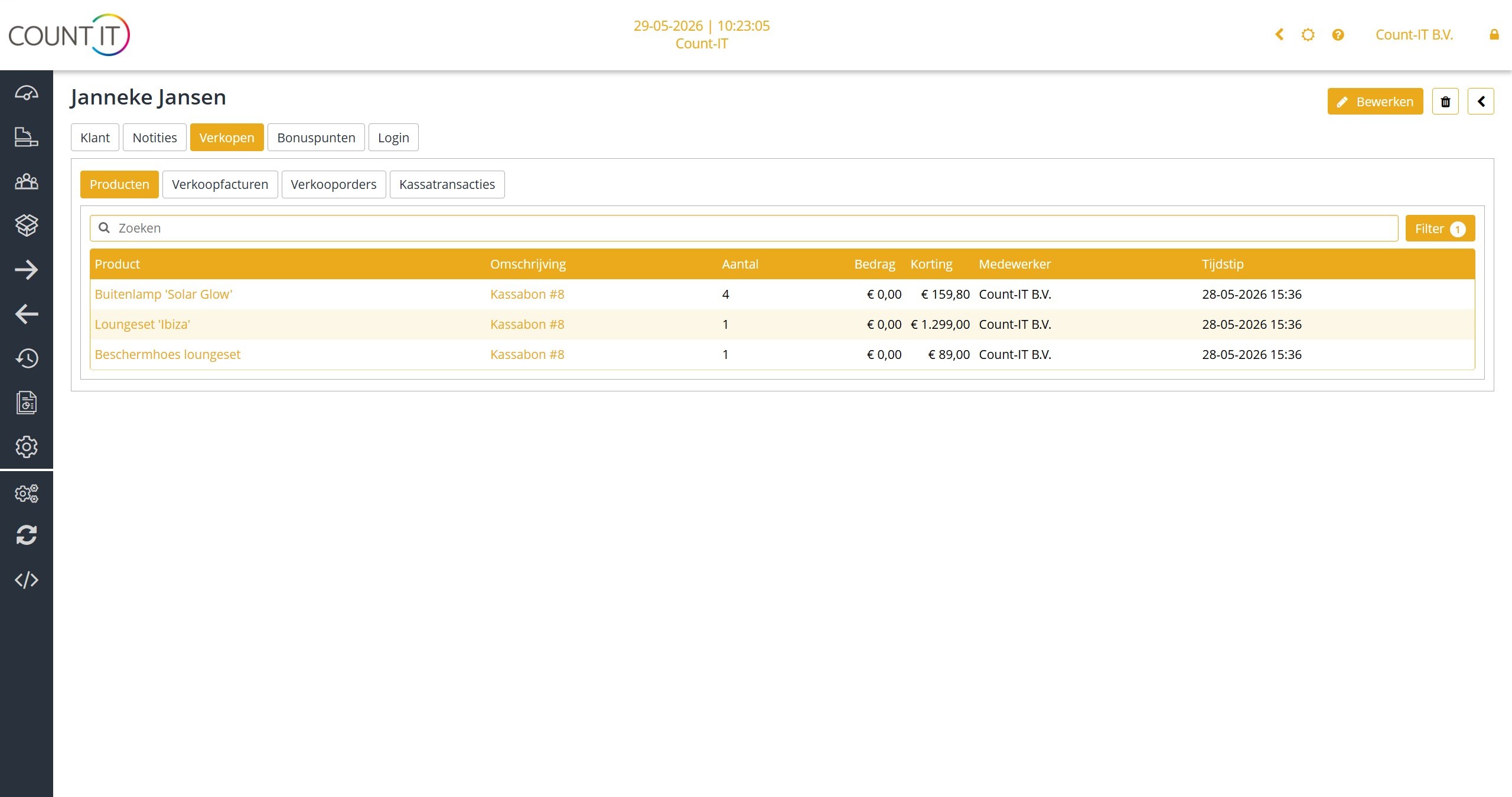Screen dimensions: 1512x797
Task: Open the Login tab
Action: 393,138
